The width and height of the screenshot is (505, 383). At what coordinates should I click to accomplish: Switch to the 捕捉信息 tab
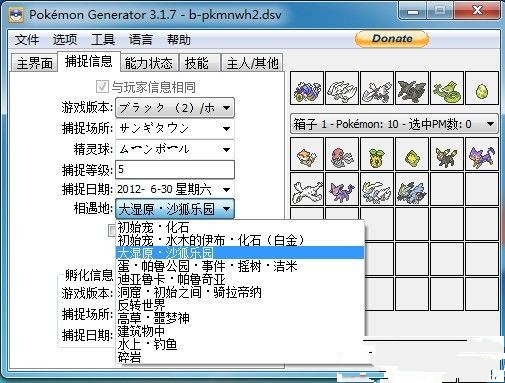[x=89, y=61]
